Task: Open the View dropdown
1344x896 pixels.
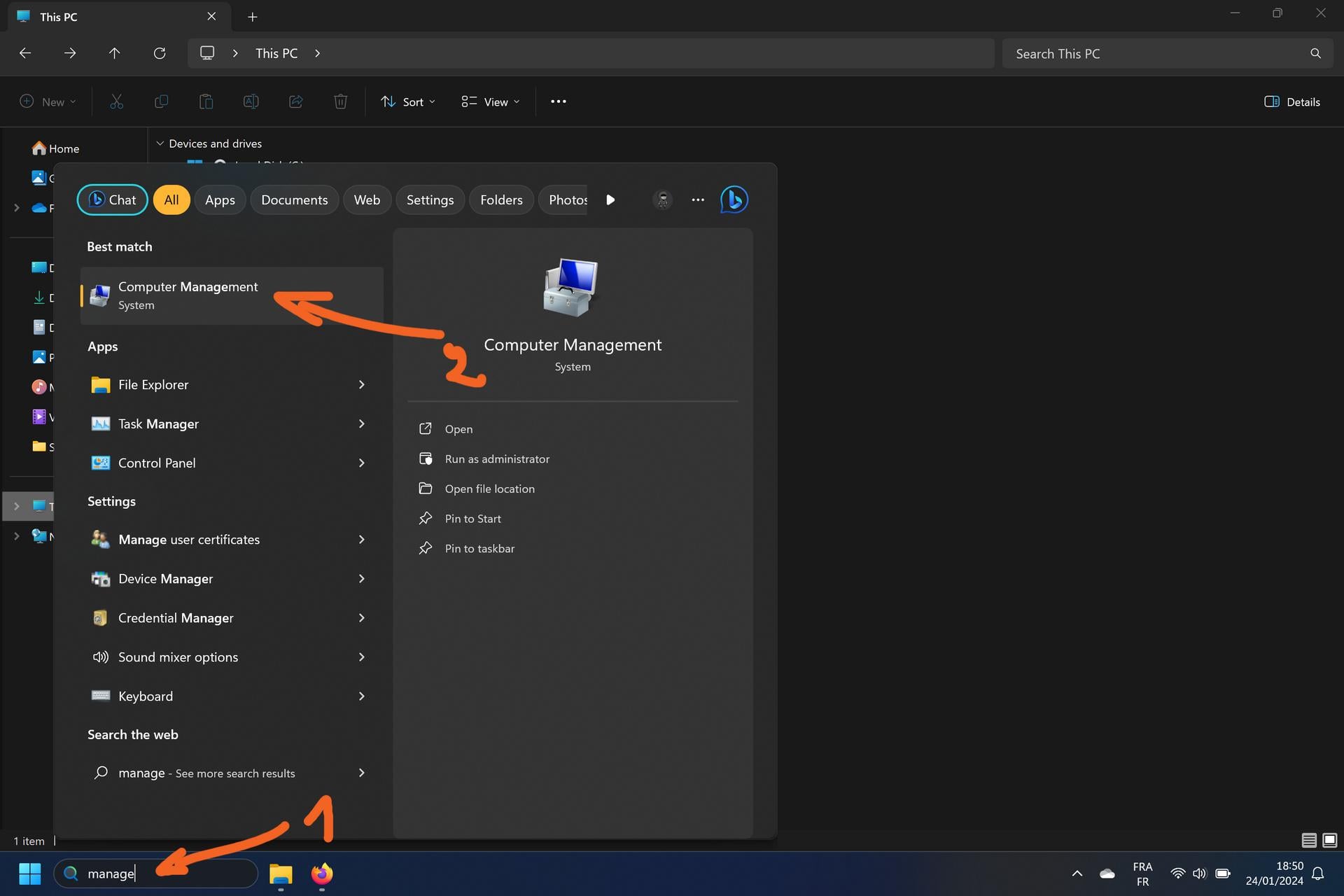Action: pyautogui.click(x=491, y=101)
